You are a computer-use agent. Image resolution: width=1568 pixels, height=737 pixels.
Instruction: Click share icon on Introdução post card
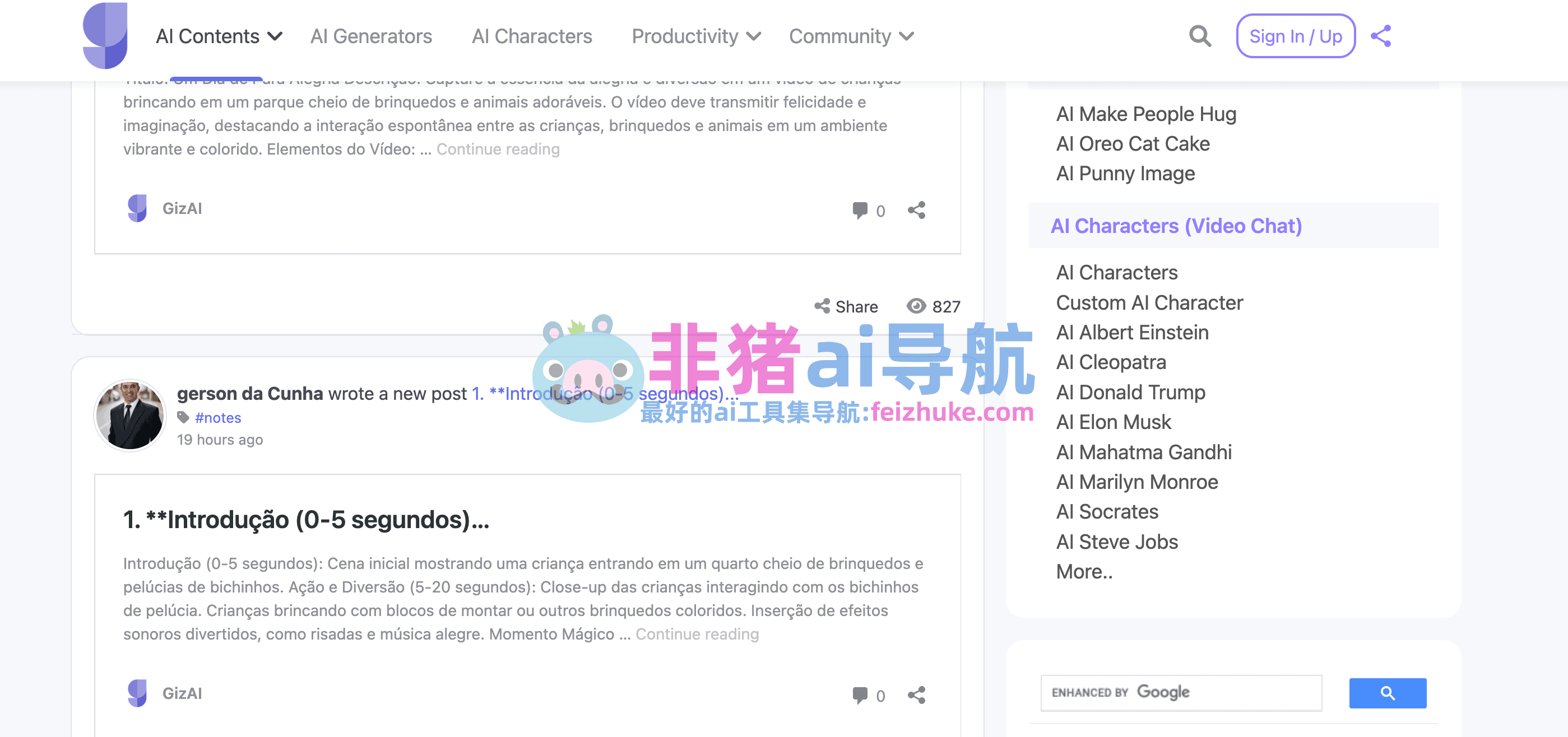[x=916, y=695]
